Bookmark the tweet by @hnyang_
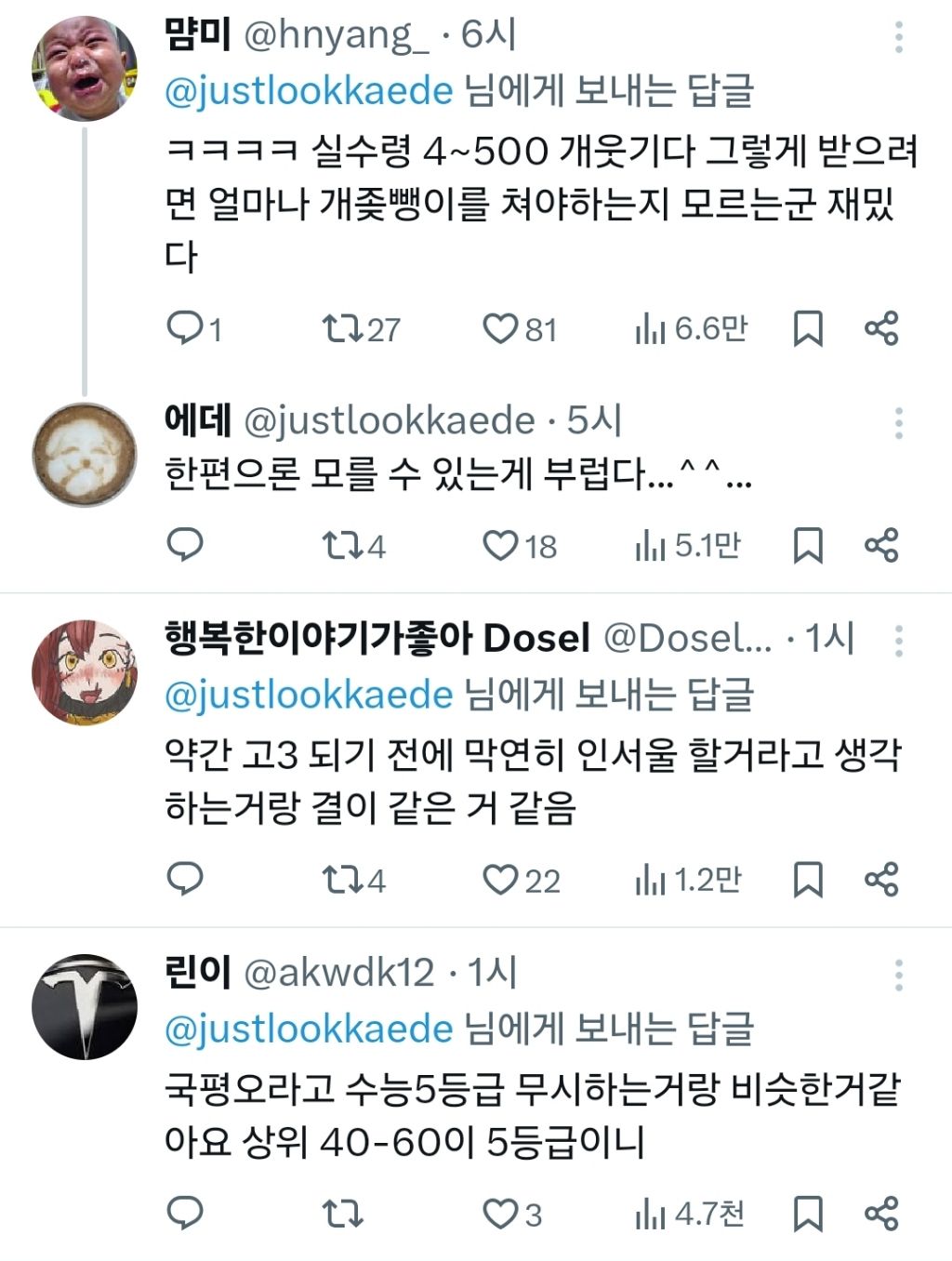The width and height of the screenshot is (952, 1261). (807, 328)
